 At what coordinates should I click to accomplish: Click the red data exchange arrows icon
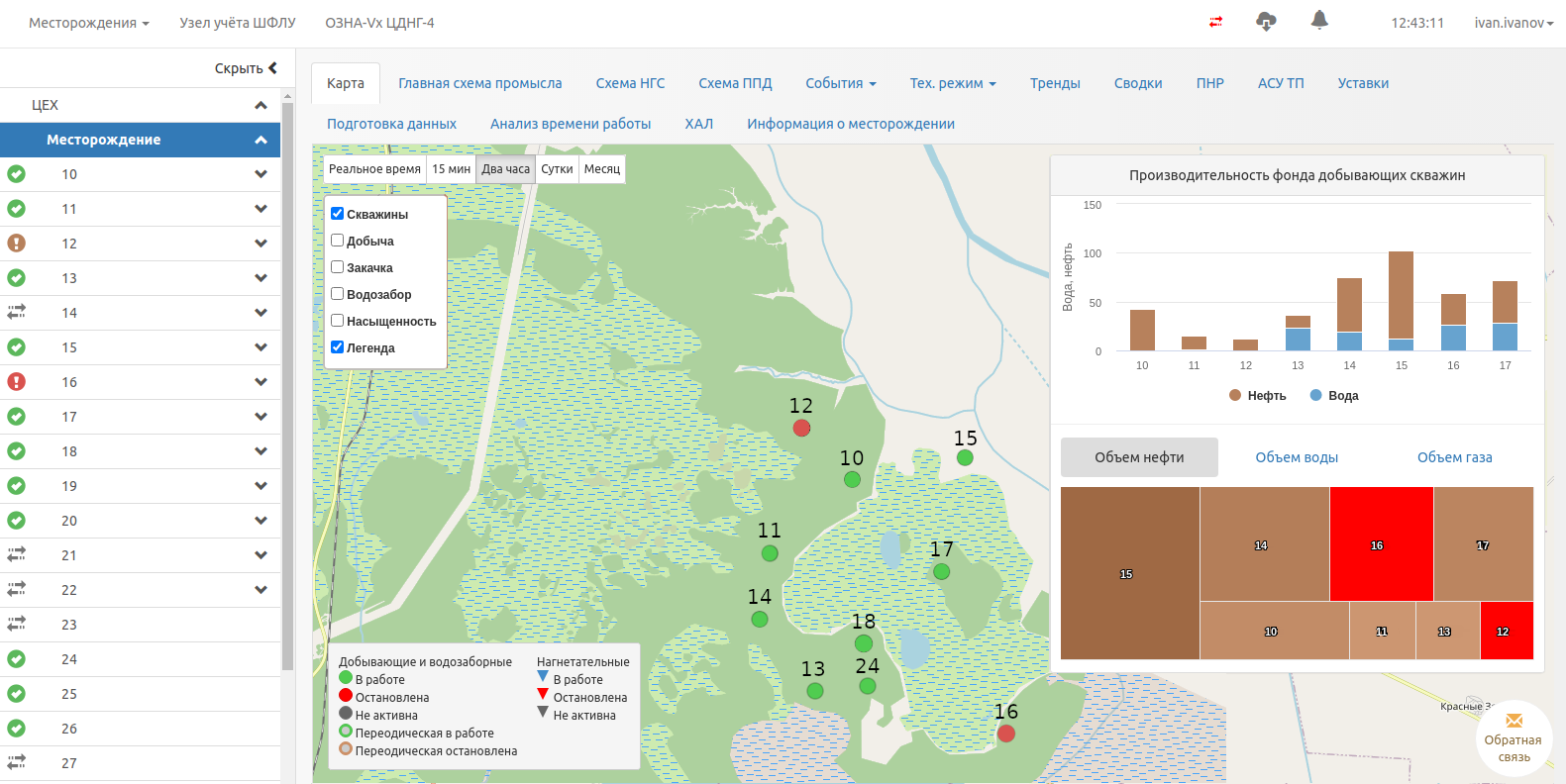(1215, 22)
